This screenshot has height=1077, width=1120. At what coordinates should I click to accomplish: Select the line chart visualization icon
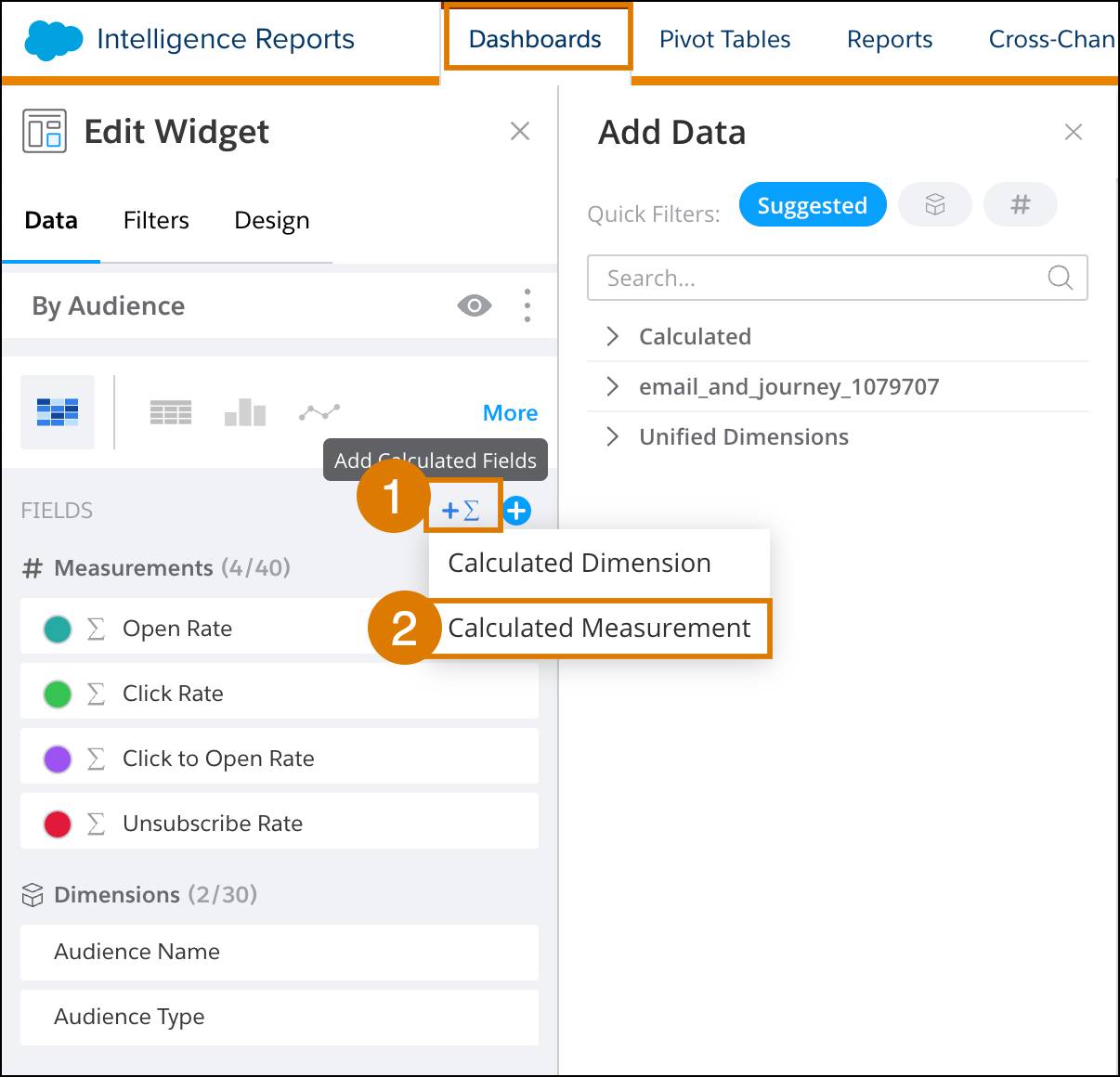click(319, 411)
